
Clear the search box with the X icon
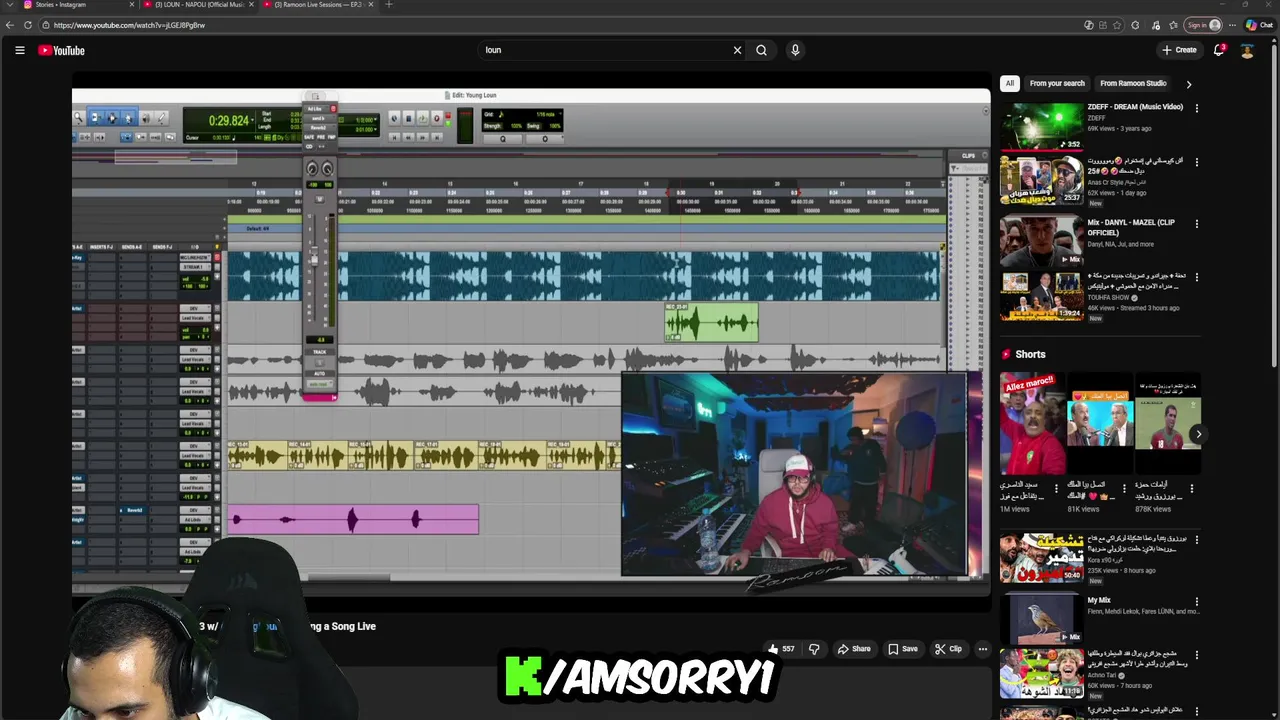tap(737, 50)
